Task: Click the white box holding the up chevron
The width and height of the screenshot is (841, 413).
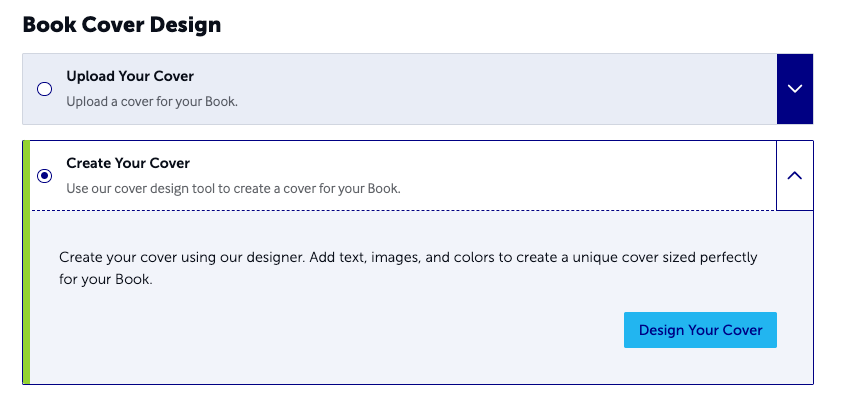Action: (795, 175)
